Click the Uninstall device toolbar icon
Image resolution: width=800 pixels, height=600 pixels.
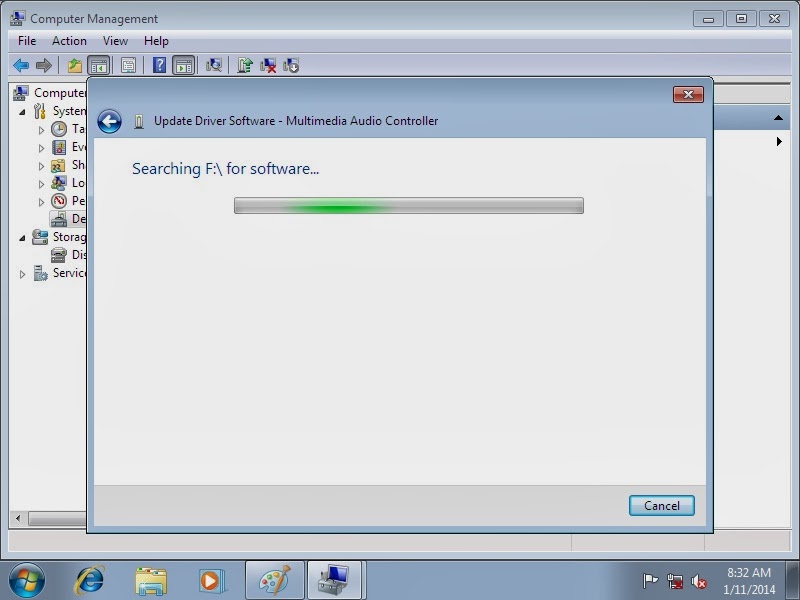pos(268,65)
